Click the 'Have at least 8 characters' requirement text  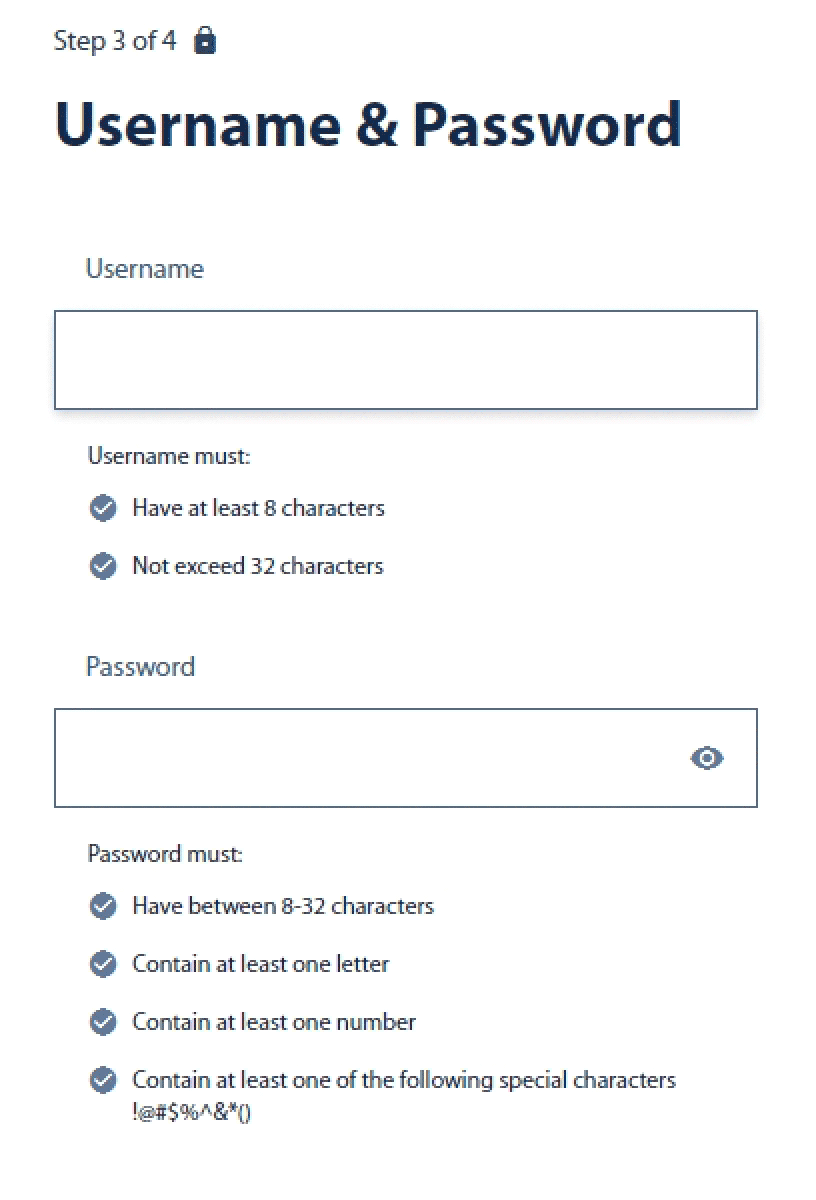pyautogui.click(x=258, y=508)
